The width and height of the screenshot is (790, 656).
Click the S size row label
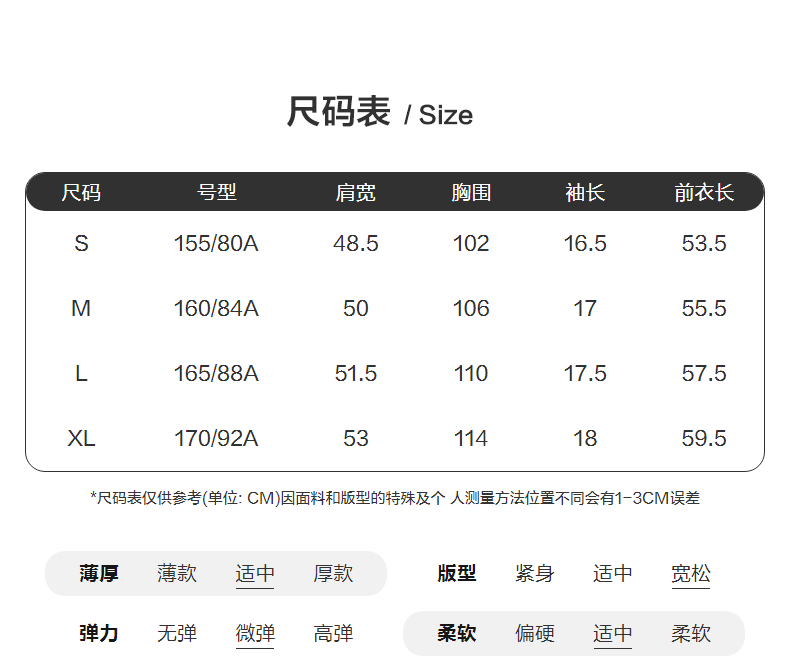81,244
